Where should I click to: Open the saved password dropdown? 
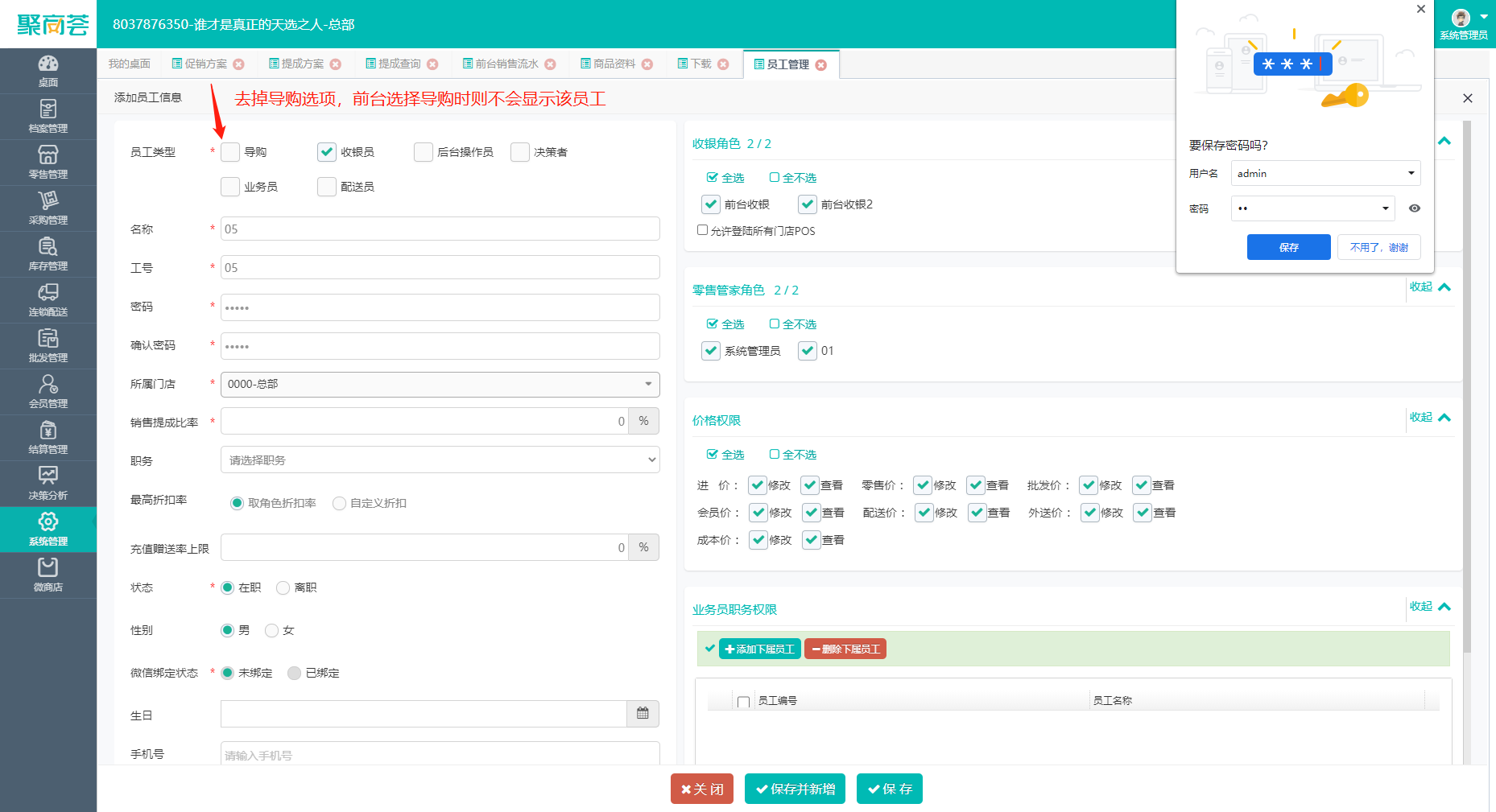1385,208
